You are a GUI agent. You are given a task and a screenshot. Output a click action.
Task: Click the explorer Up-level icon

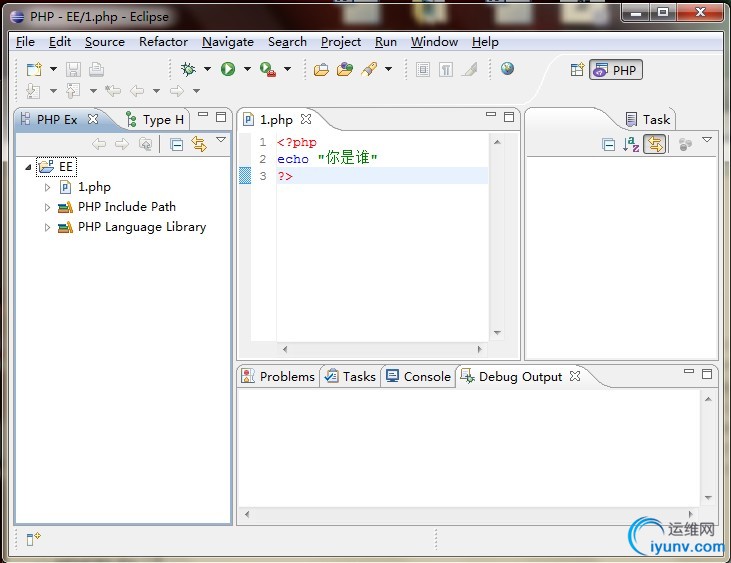pyautogui.click(x=146, y=144)
